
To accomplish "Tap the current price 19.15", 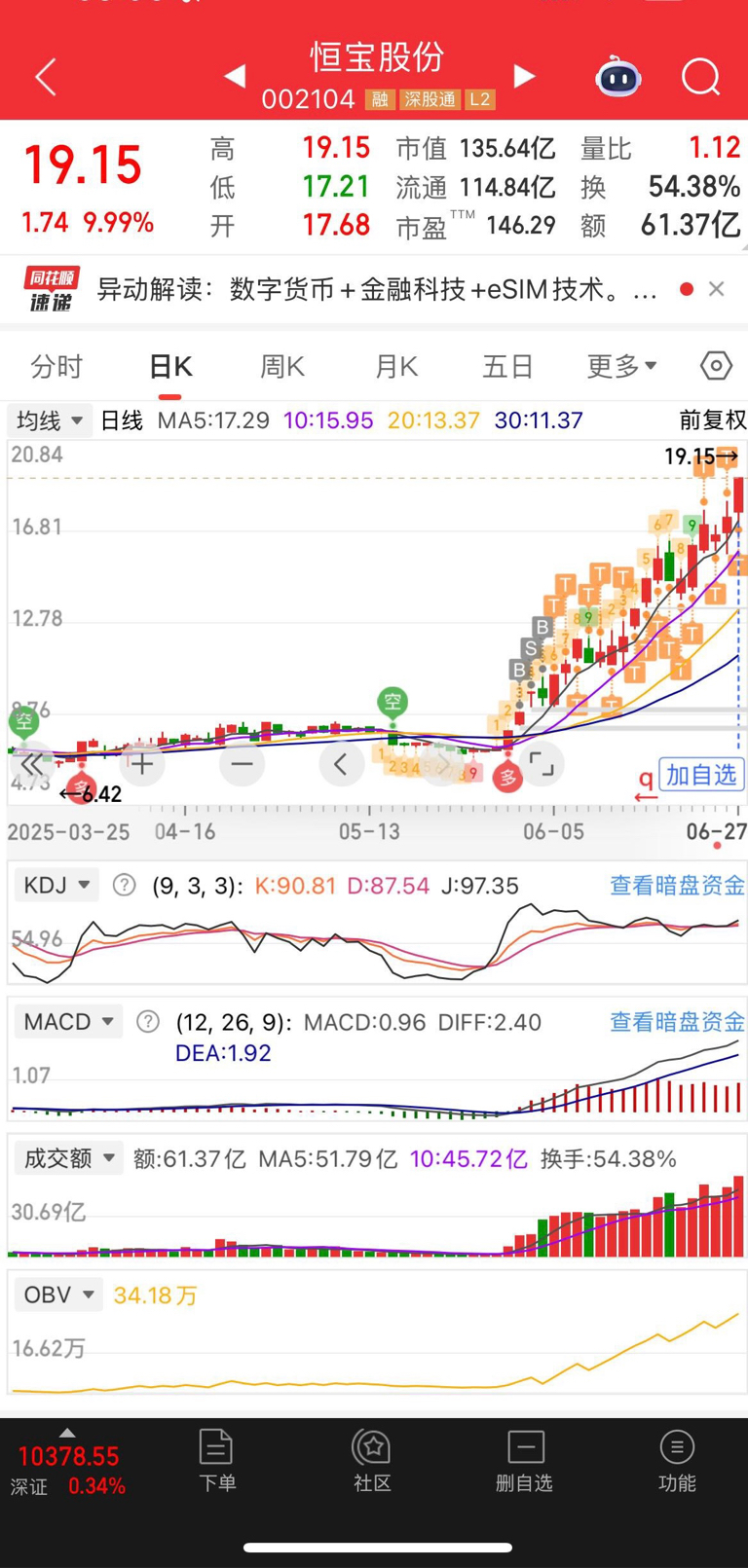I will click(x=83, y=164).
